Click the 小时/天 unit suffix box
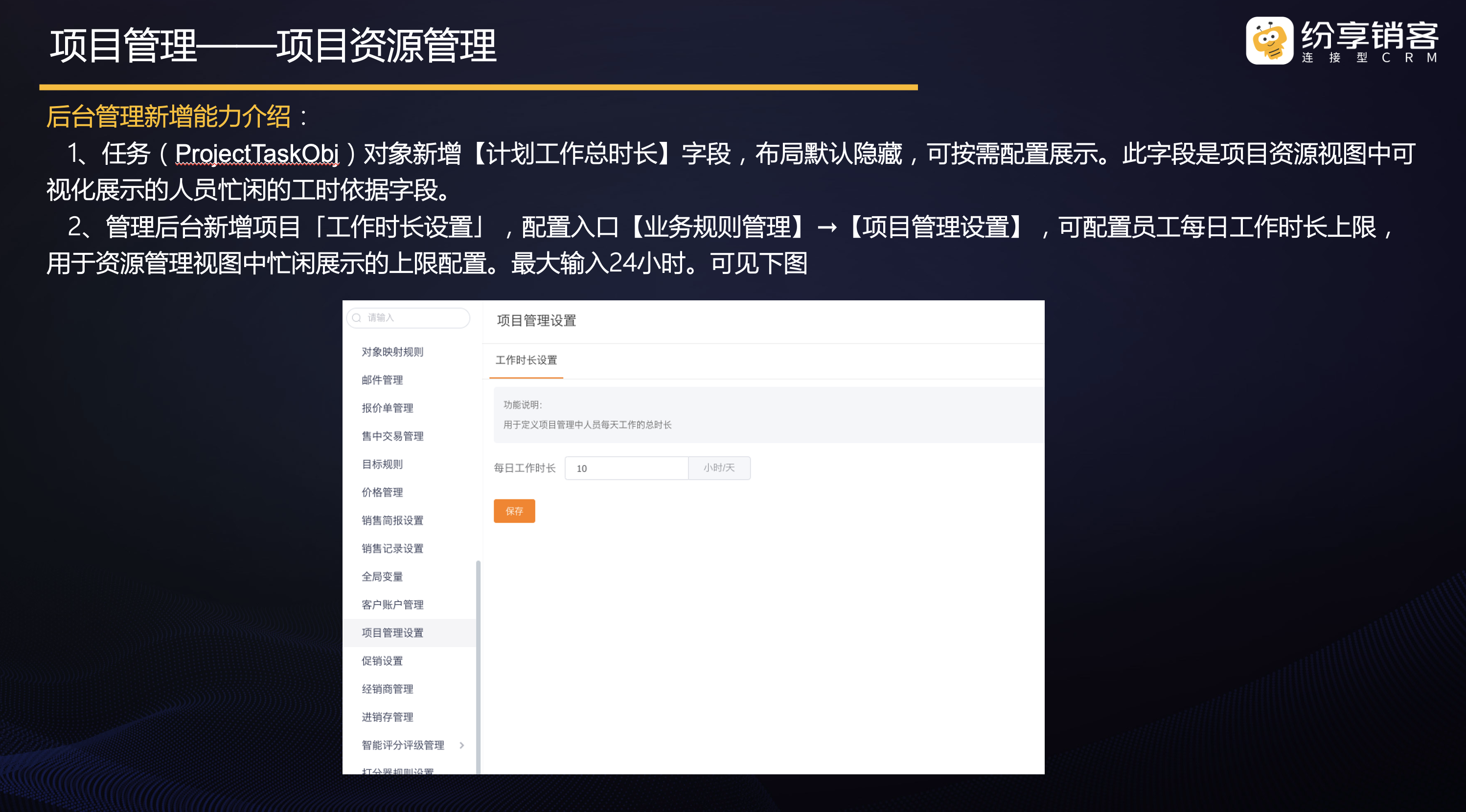The width and height of the screenshot is (1466, 812). click(719, 468)
